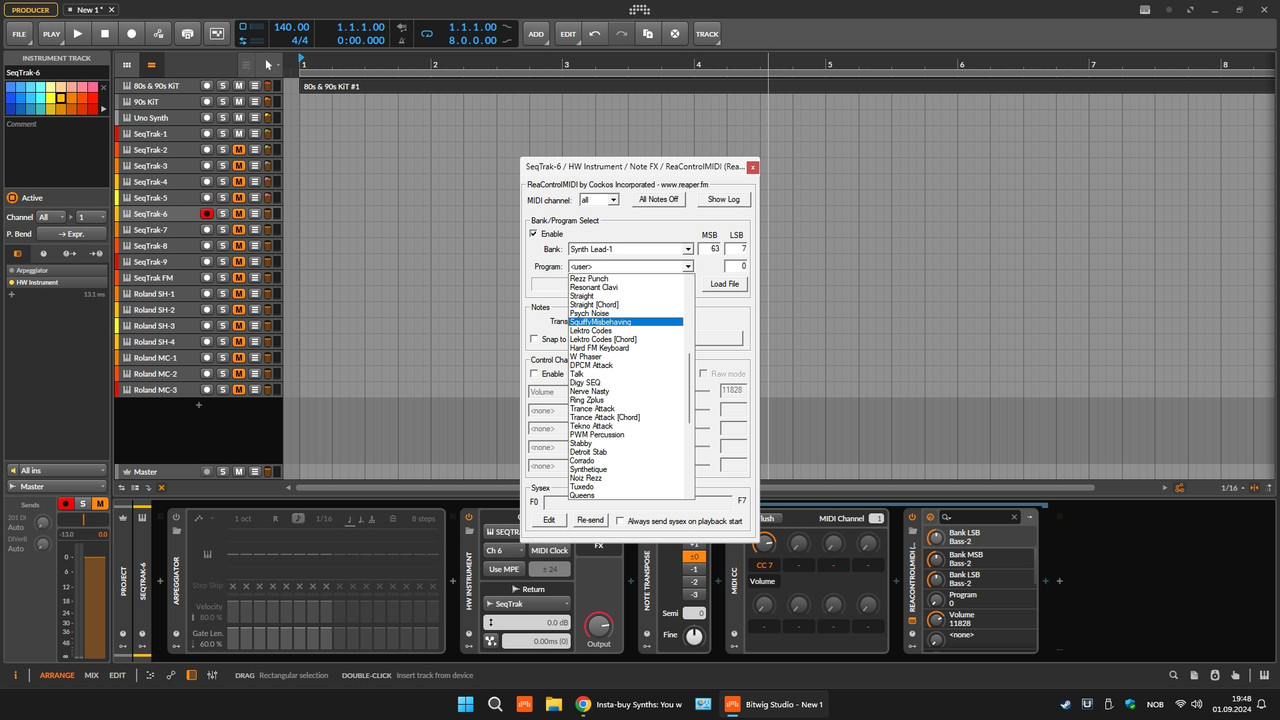The width and height of the screenshot is (1280, 720).
Task: Click the delete X icon in the top toolbar
Action: pyautogui.click(x=675, y=34)
